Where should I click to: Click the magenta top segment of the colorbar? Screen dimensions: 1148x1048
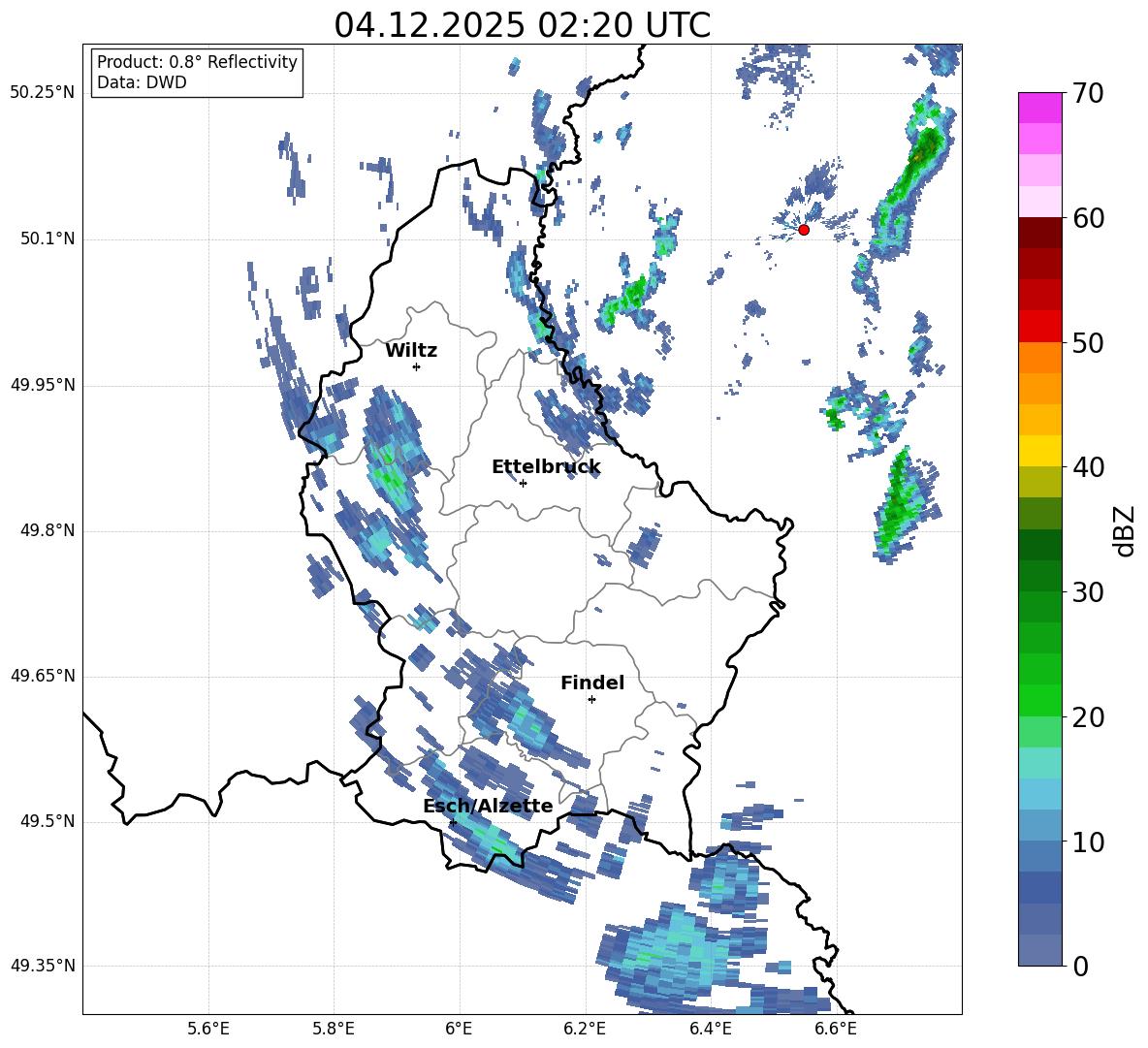pos(1039,108)
